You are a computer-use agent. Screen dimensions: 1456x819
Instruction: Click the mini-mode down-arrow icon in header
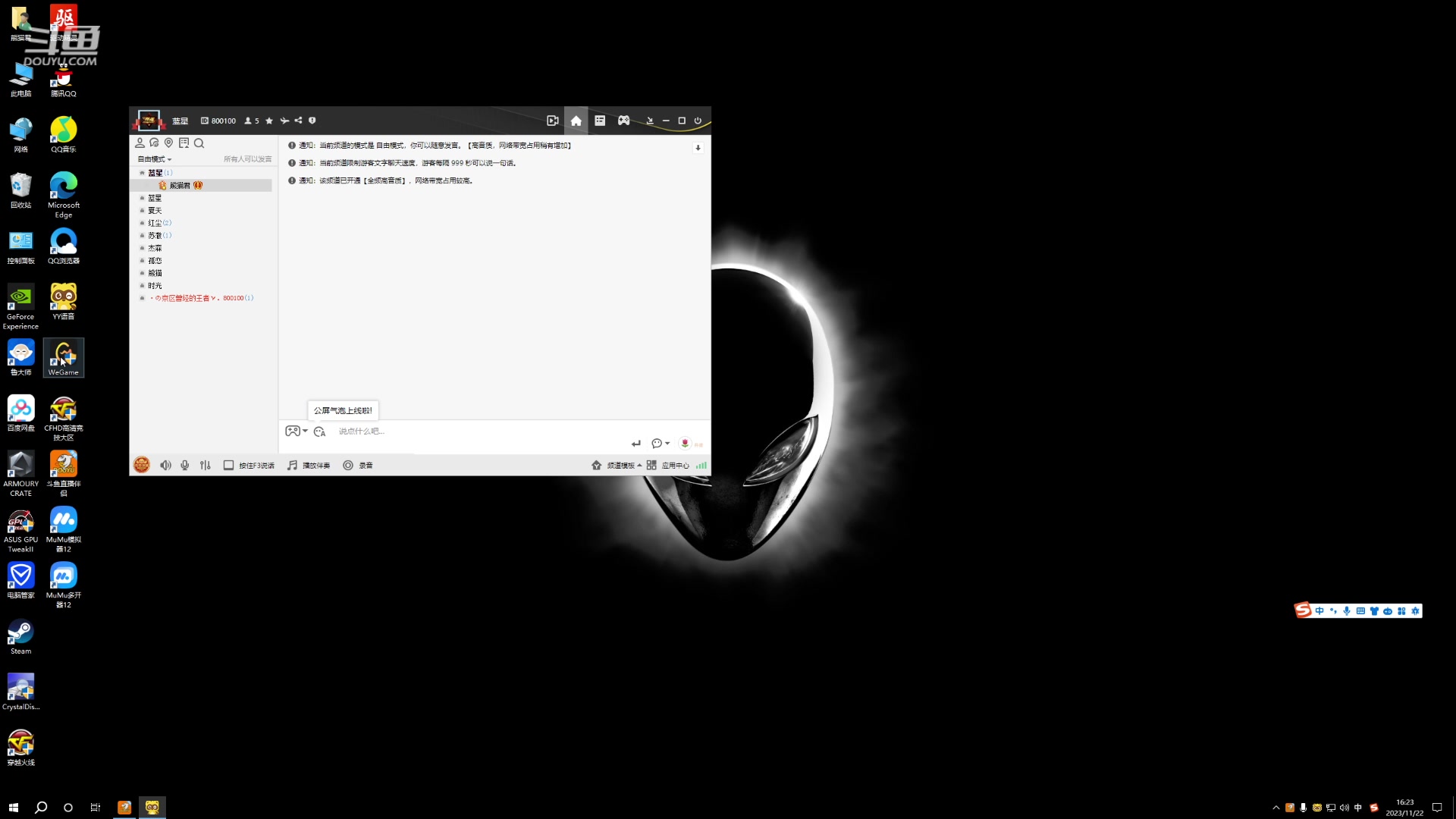click(650, 121)
